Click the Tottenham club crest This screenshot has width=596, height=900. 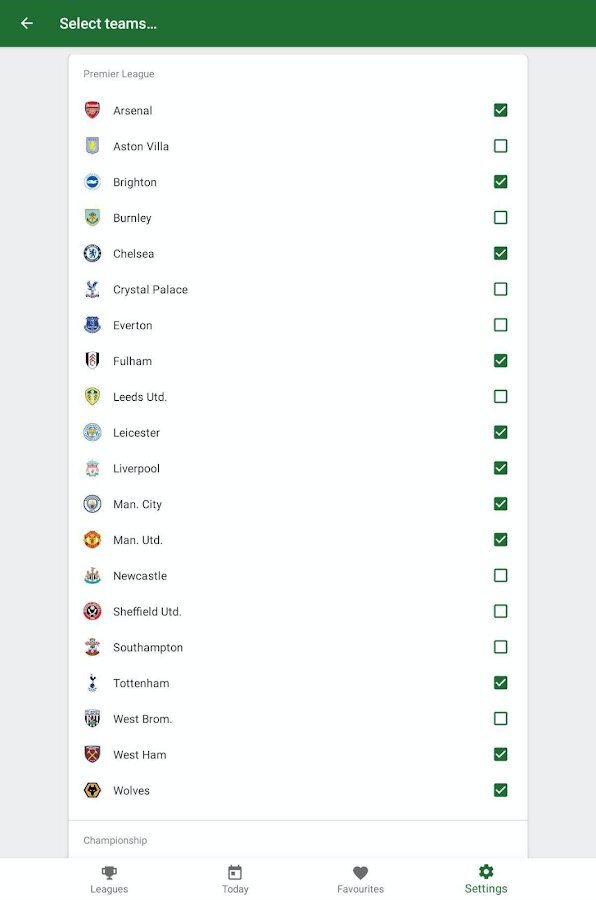click(x=92, y=683)
